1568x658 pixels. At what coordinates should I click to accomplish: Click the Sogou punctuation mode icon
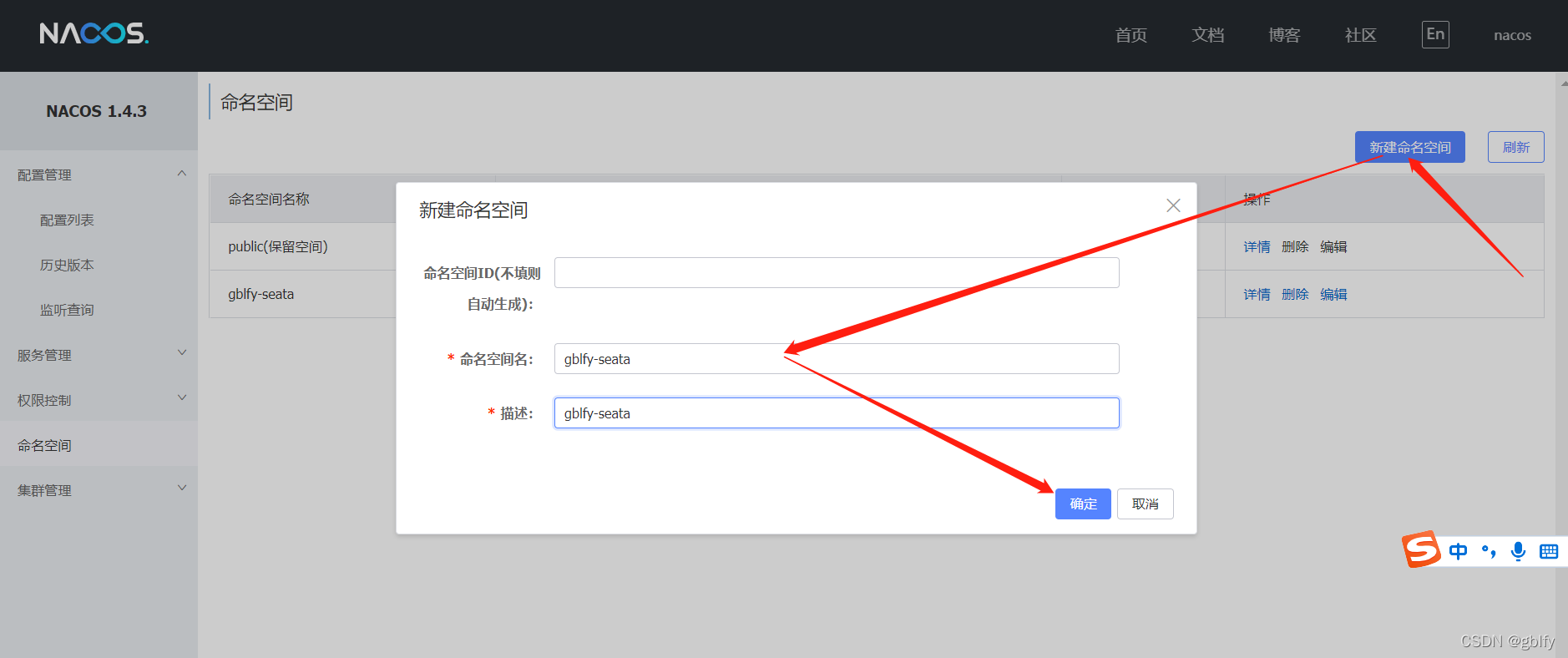[1489, 551]
